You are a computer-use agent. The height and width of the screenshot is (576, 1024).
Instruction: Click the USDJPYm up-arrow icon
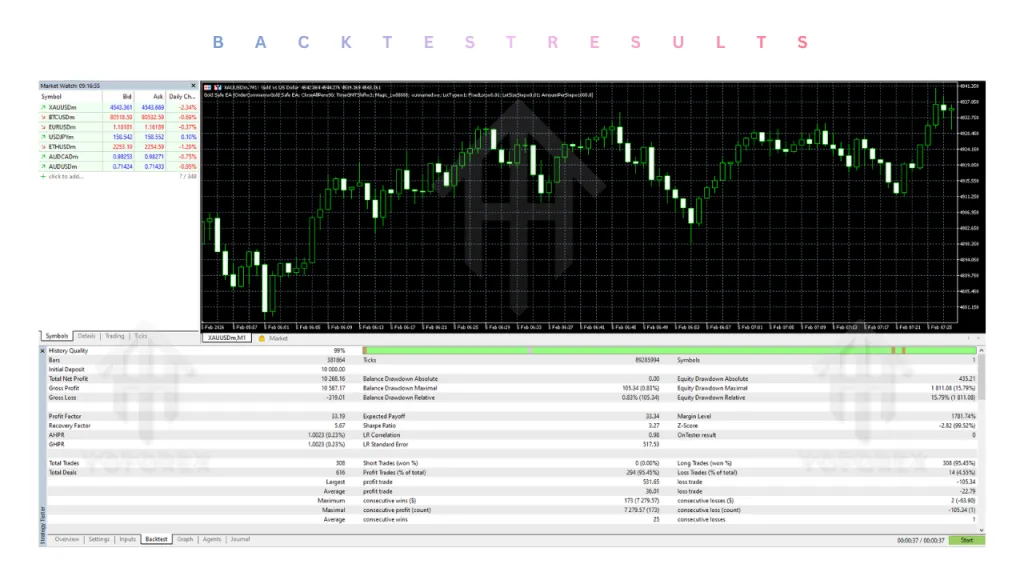pyautogui.click(x=43, y=137)
